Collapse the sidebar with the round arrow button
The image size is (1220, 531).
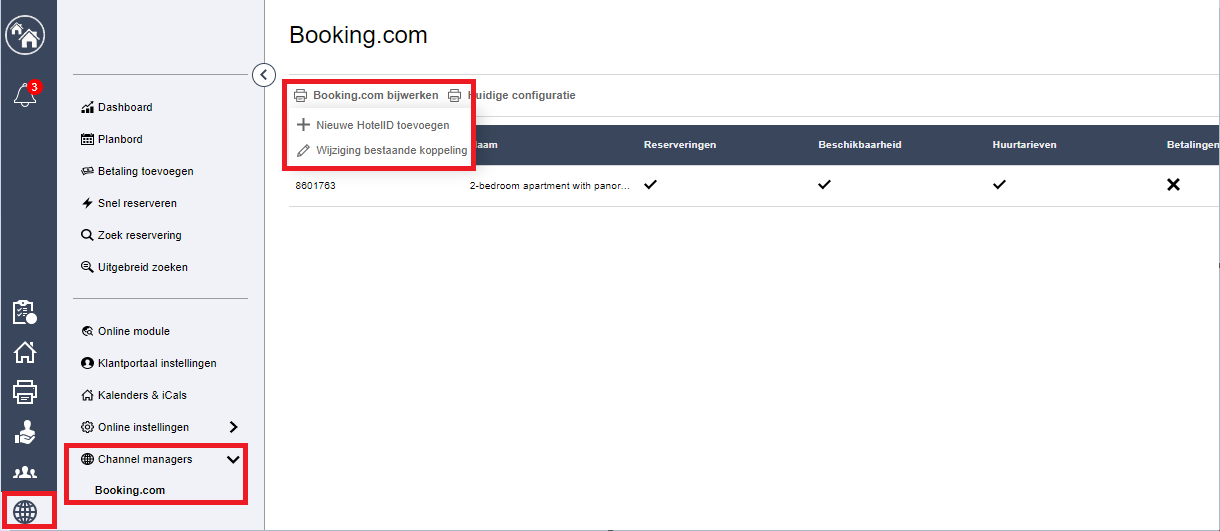click(264, 74)
